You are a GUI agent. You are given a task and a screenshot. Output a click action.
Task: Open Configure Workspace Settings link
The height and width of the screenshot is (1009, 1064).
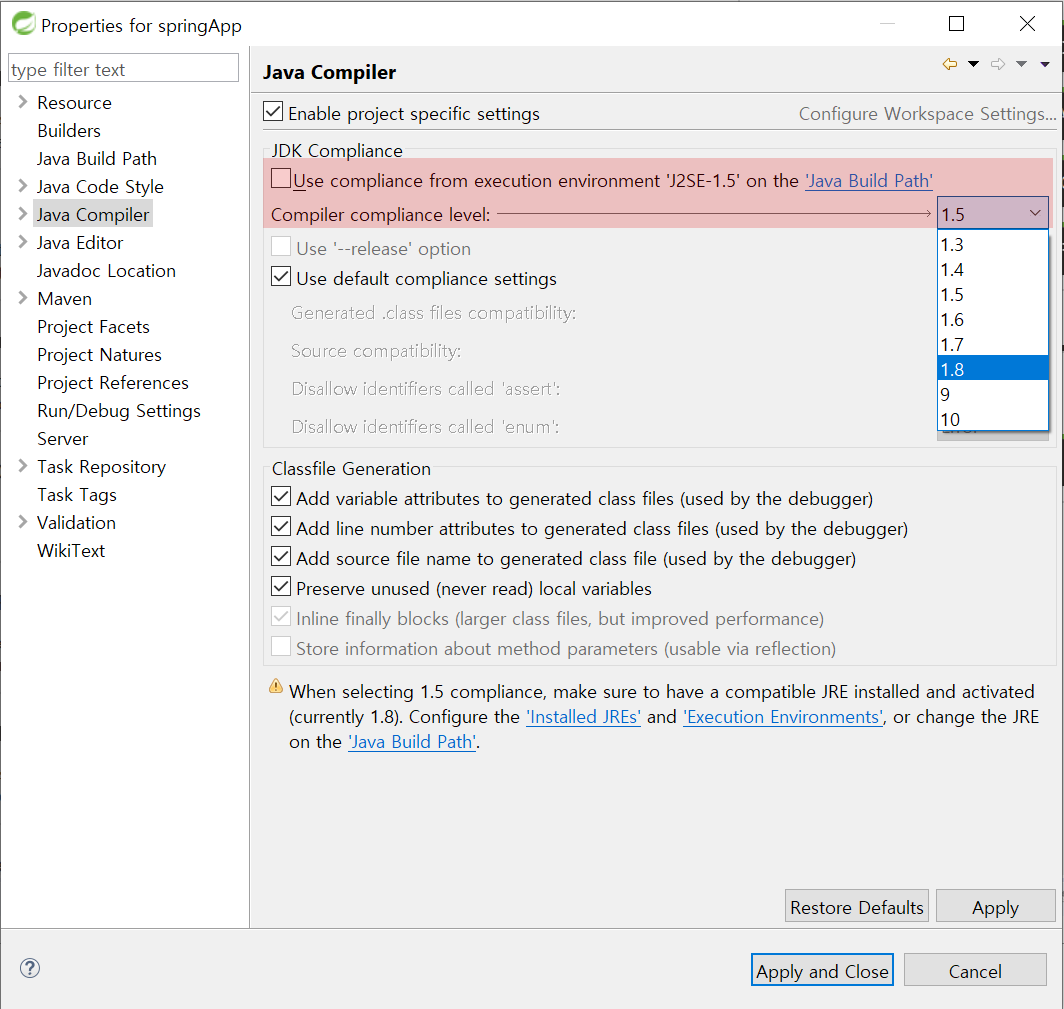point(927,113)
